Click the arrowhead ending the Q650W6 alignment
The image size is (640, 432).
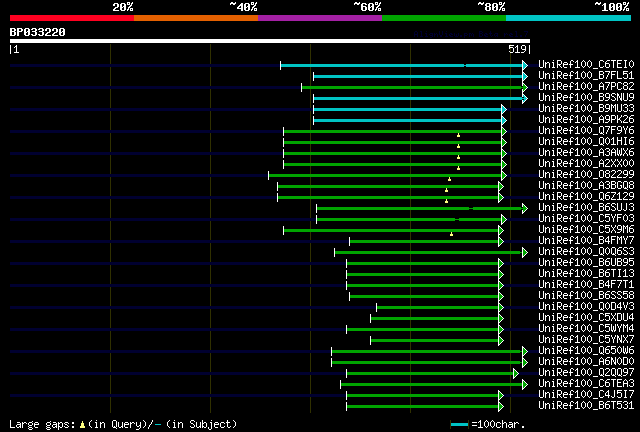point(525,352)
